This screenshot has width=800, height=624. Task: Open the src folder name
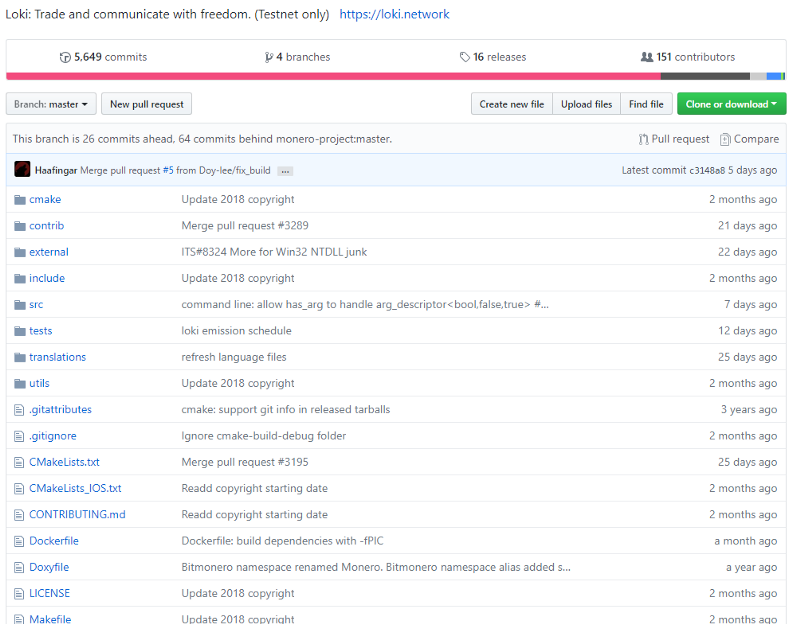coord(36,305)
